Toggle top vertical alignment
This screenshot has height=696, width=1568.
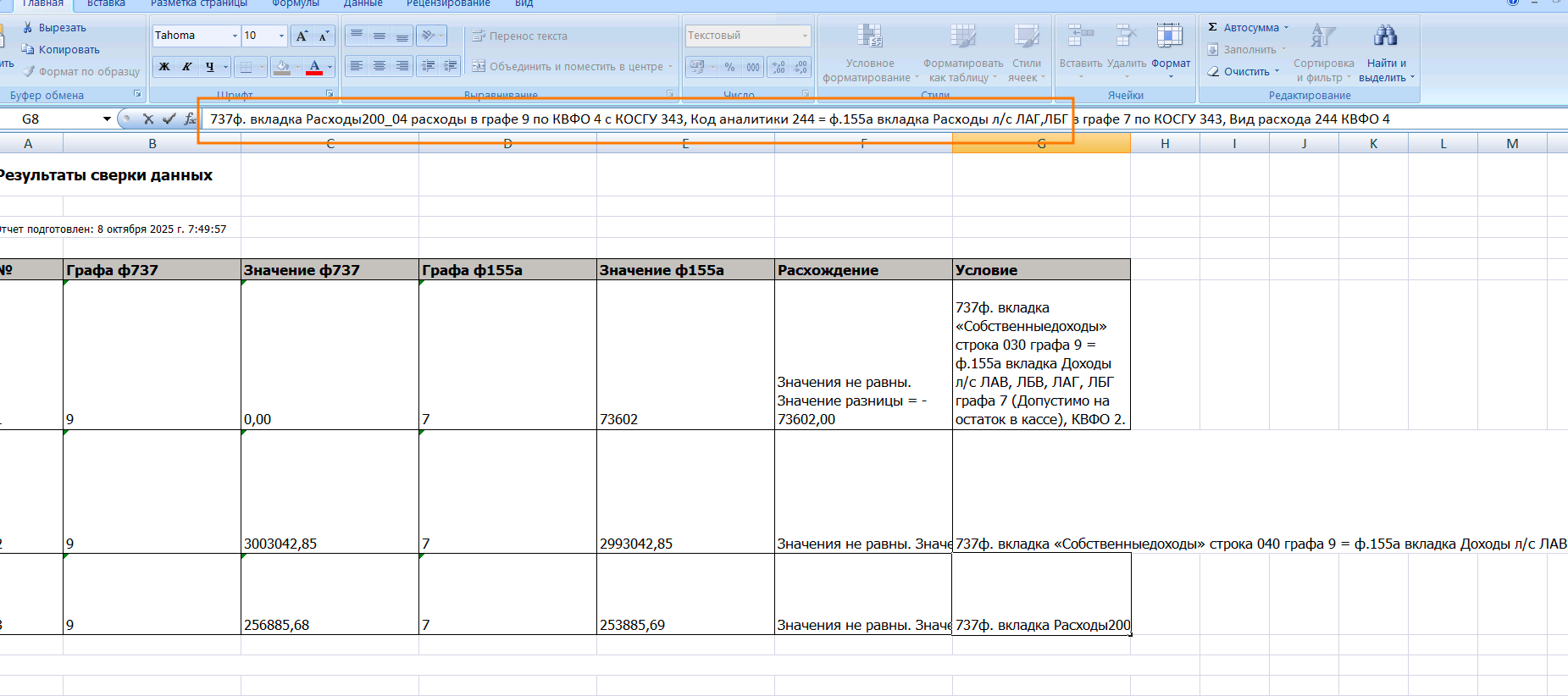(357, 36)
